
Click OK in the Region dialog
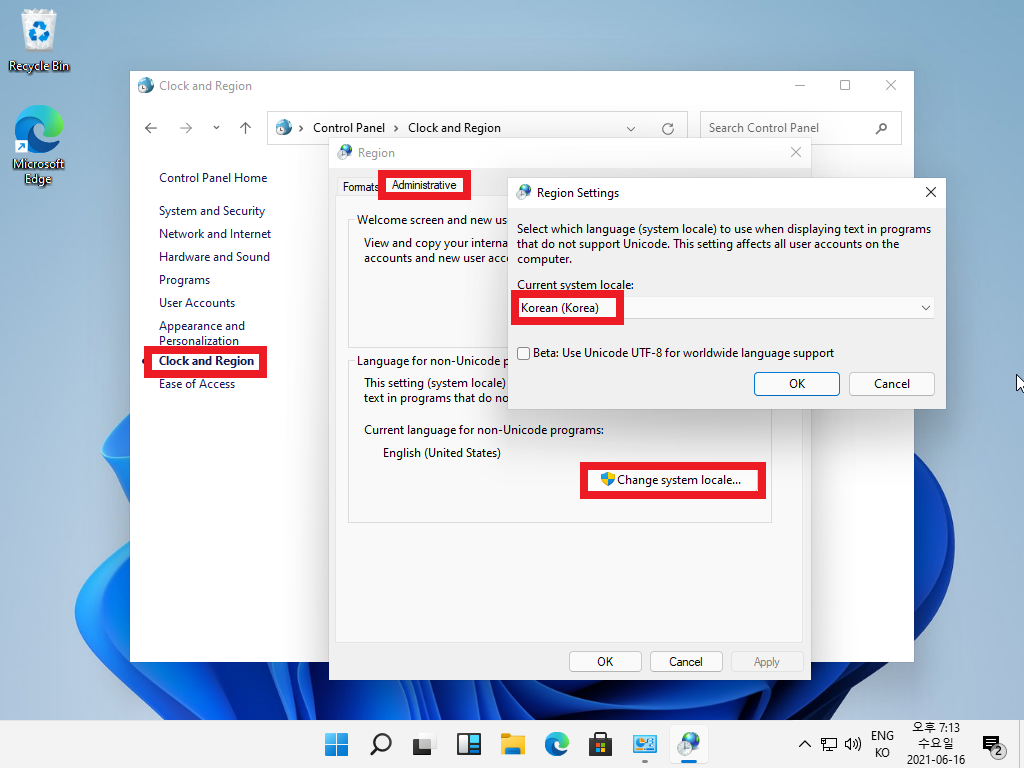tap(605, 662)
